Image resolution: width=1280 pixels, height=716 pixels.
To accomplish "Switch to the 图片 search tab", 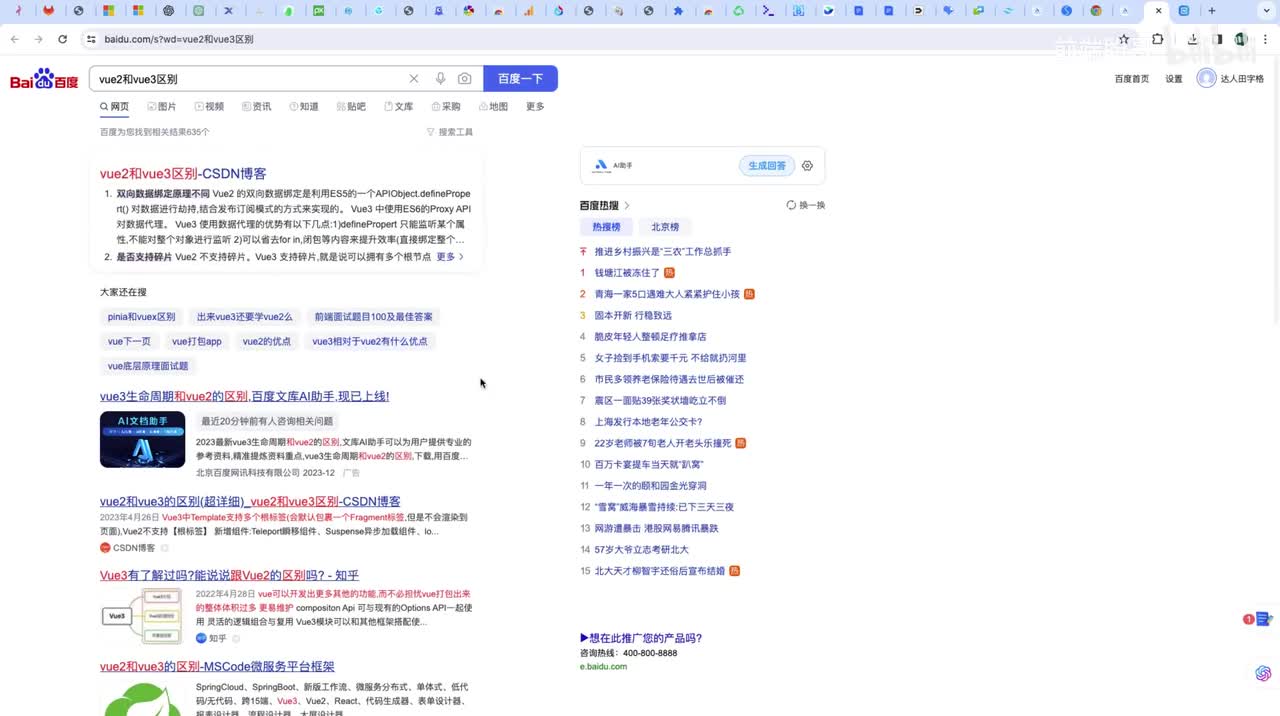I will [x=162, y=107].
